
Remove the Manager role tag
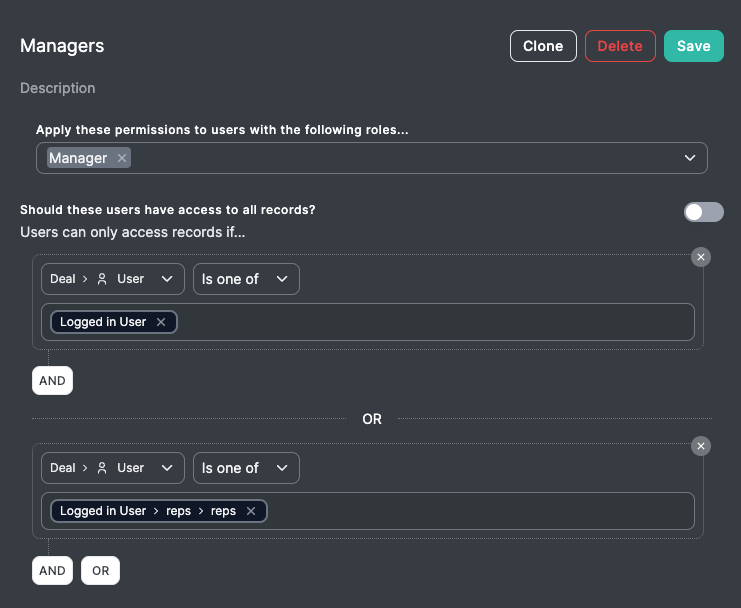[122, 158]
